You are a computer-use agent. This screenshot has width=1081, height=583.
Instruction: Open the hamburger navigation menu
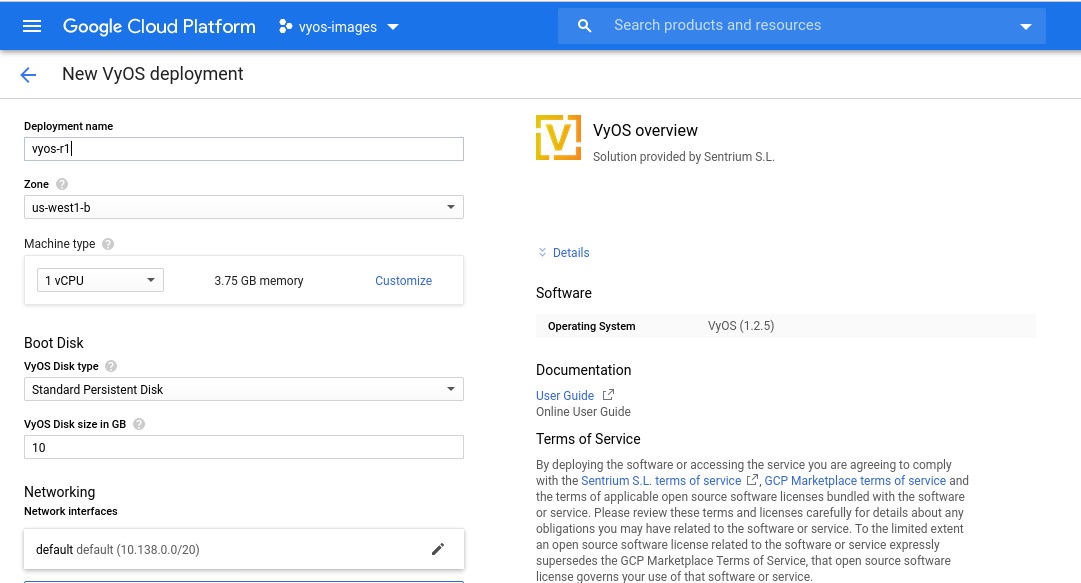(x=32, y=26)
